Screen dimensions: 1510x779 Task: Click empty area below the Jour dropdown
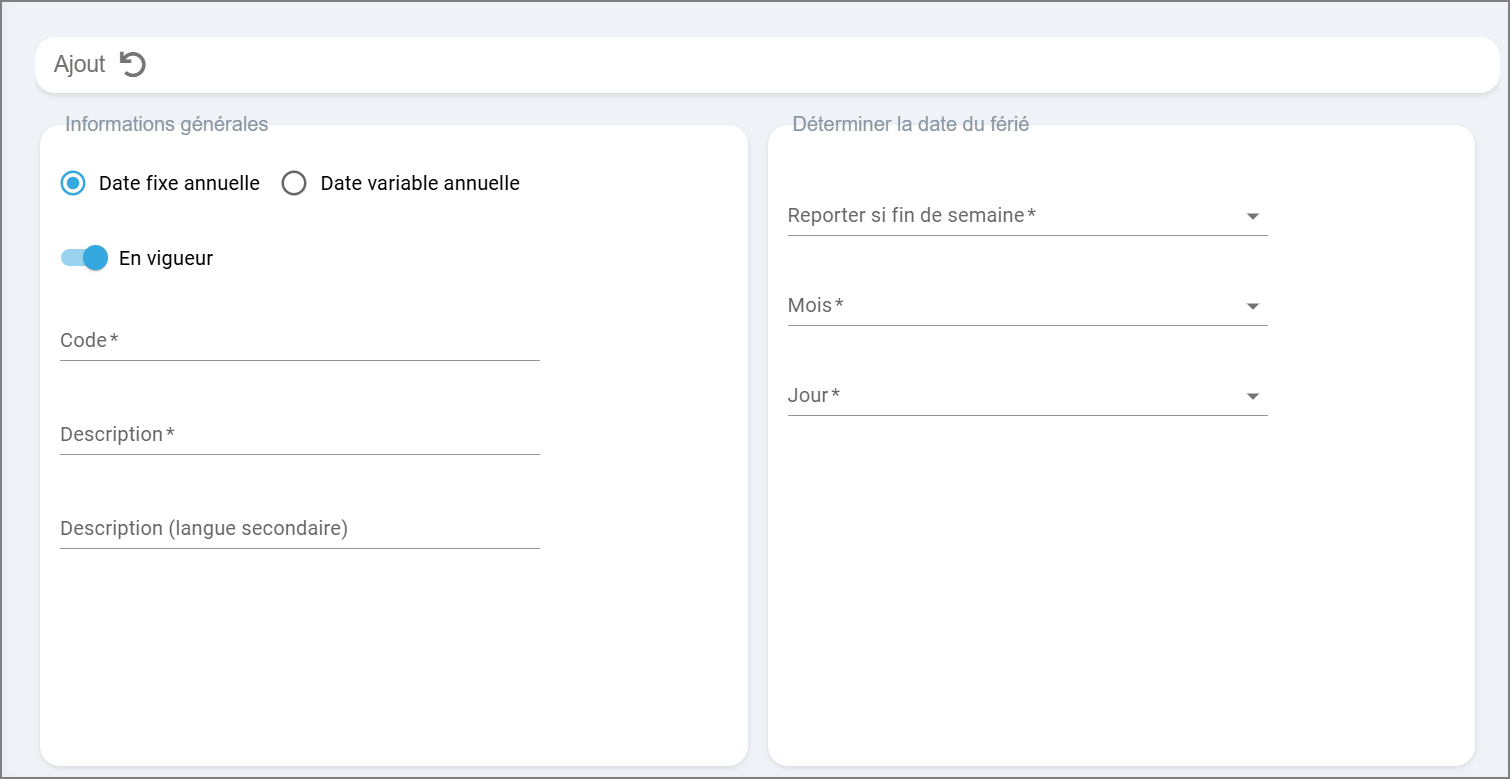(x=1100, y=580)
